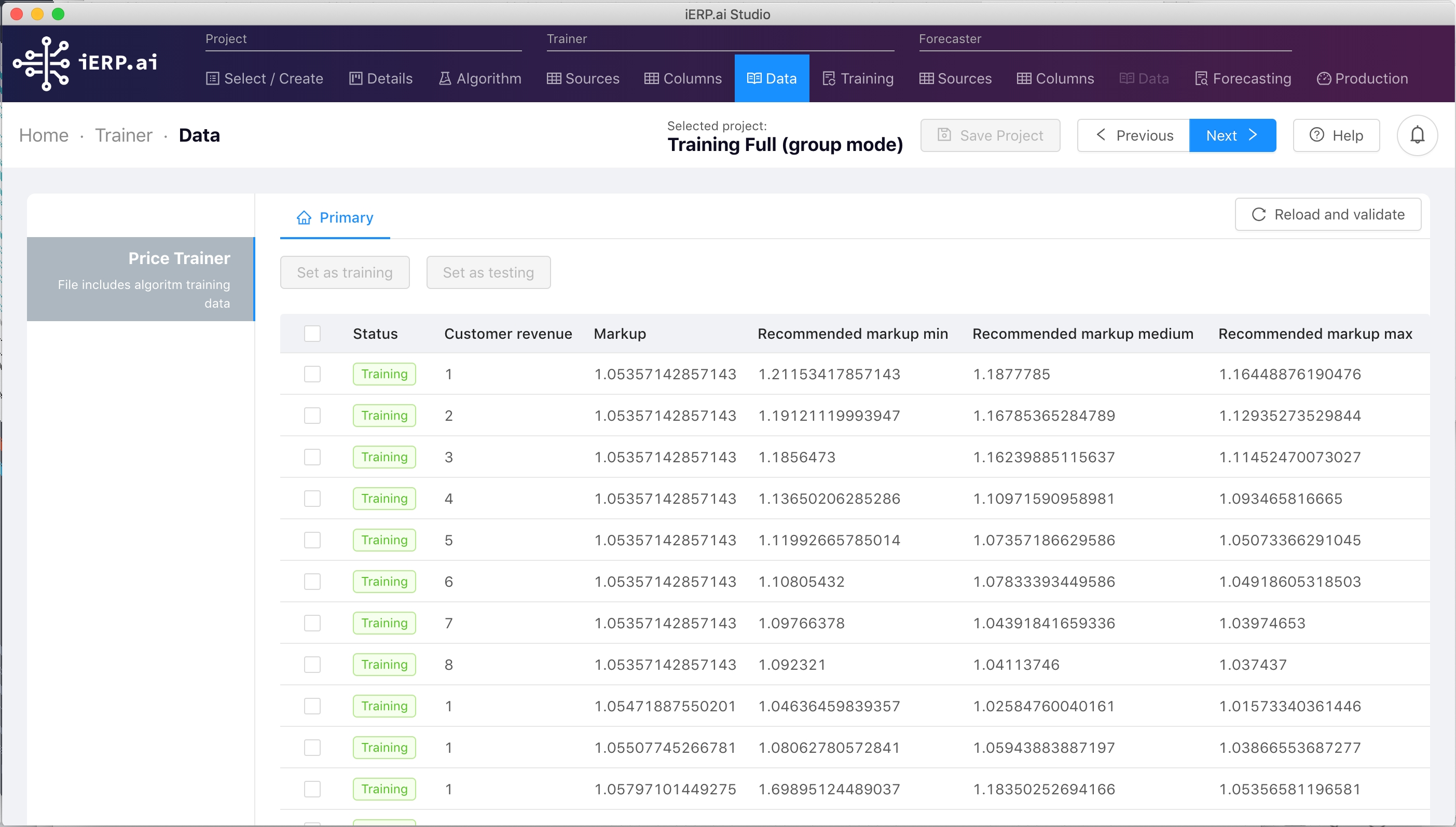Toggle the select-all header checkbox
1456x827 pixels.
[312, 334]
